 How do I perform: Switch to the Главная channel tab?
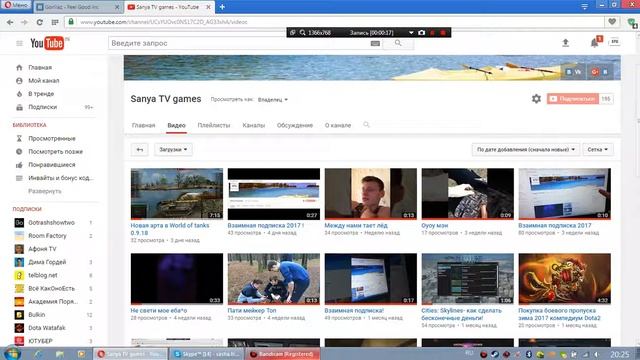(143, 125)
